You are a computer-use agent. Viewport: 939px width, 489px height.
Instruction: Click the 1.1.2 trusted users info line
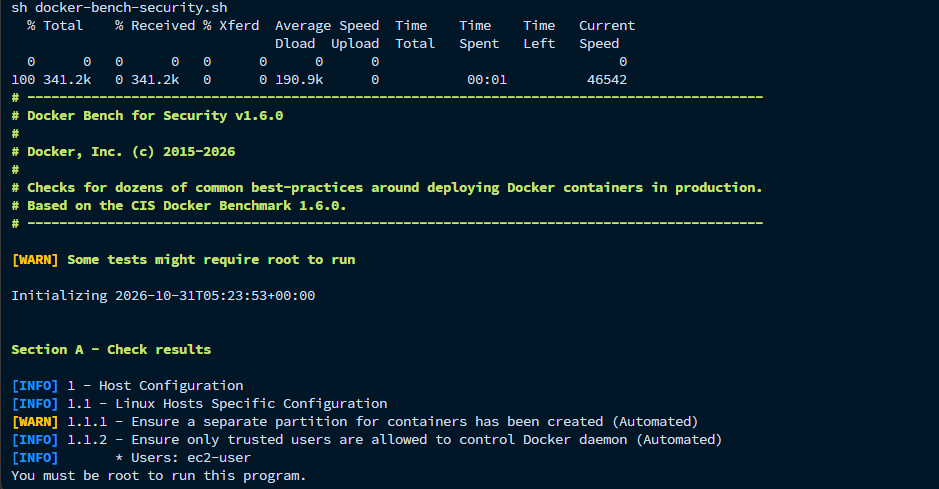366,439
